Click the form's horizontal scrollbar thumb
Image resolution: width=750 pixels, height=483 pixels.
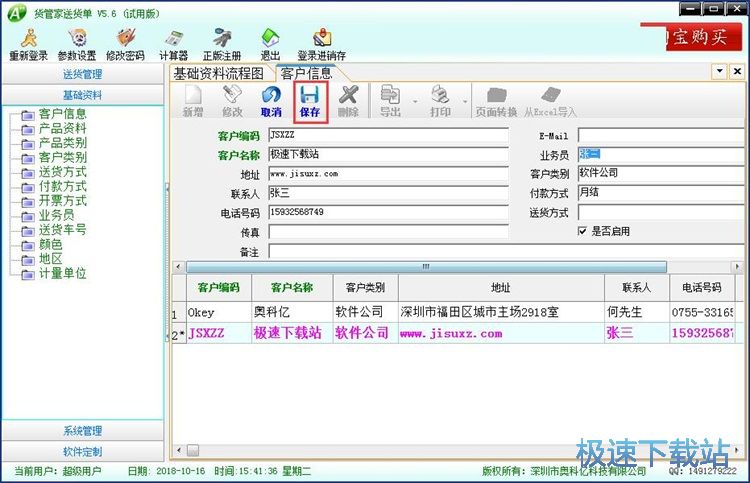[x=426, y=266]
